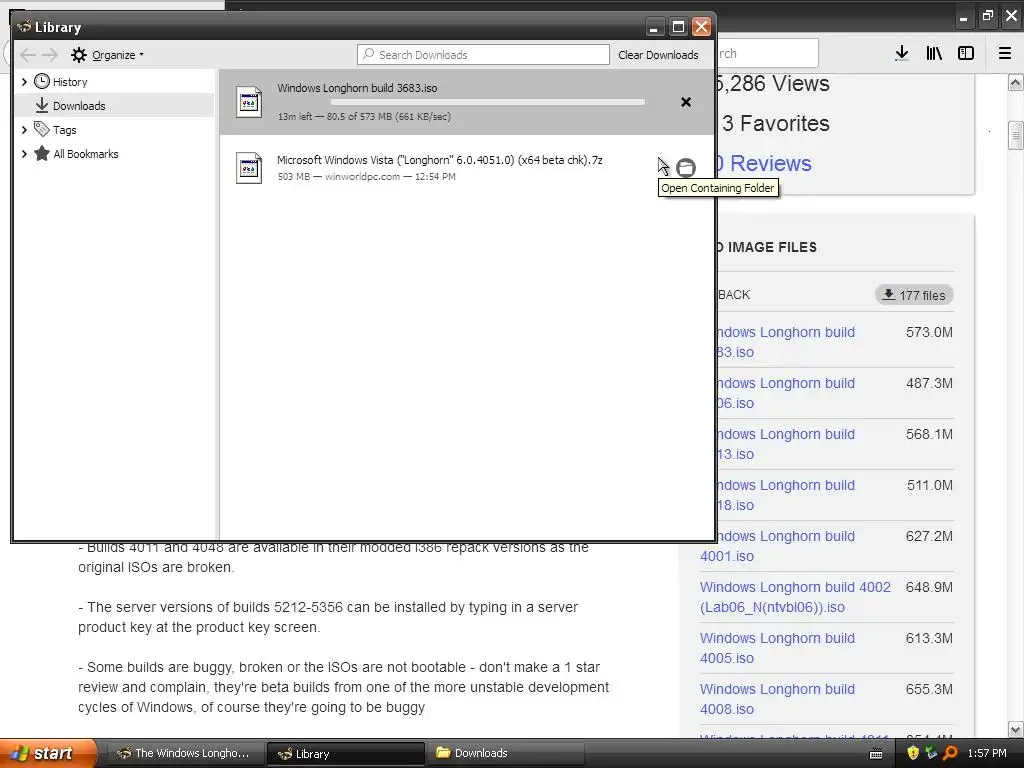The height and width of the screenshot is (768, 1024).
Task: Click browser scrollbar down arrow
Action: (1015, 729)
